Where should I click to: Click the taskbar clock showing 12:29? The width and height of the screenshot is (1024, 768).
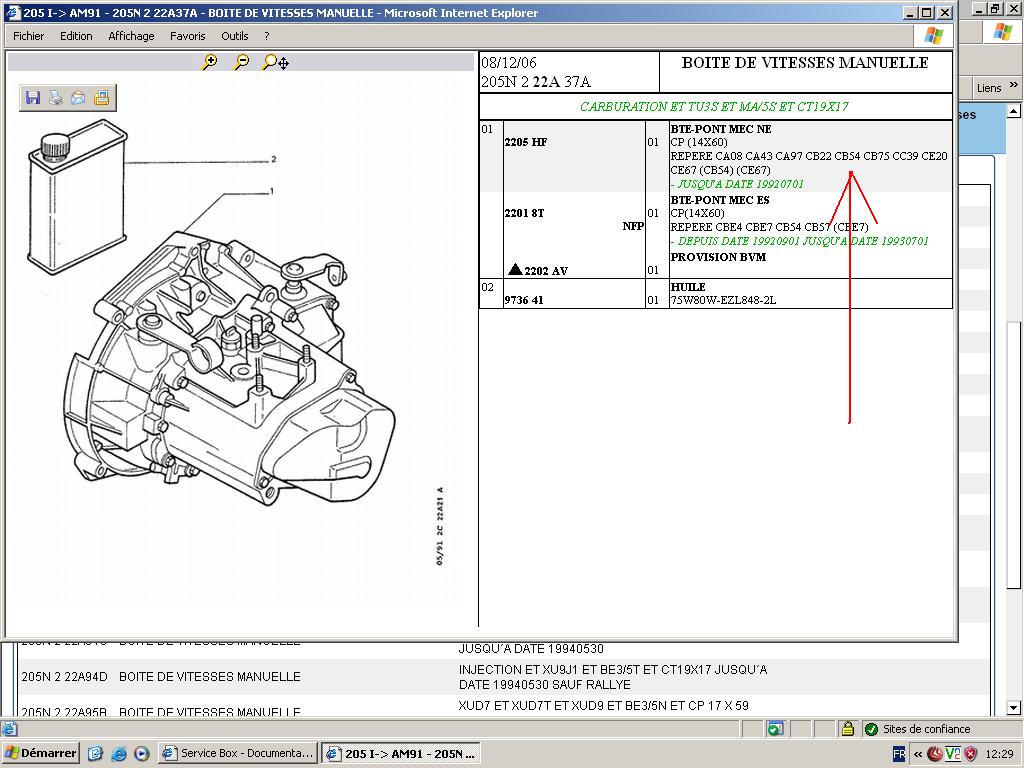999,754
